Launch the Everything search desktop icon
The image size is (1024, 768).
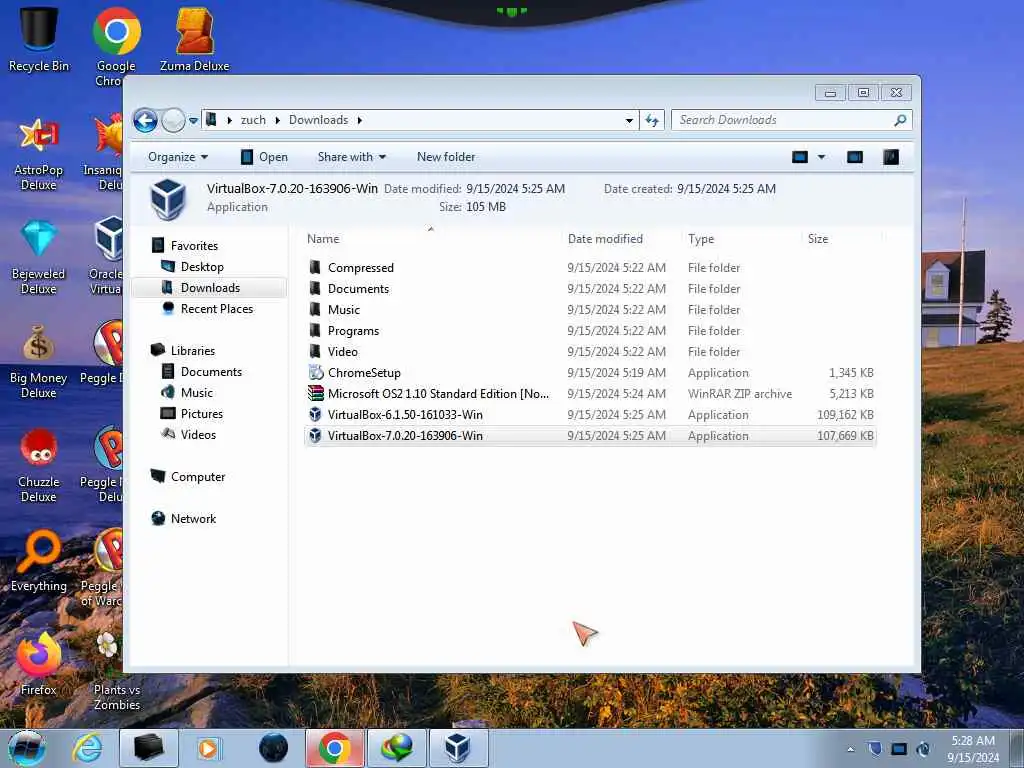pyautogui.click(x=39, y=562)
